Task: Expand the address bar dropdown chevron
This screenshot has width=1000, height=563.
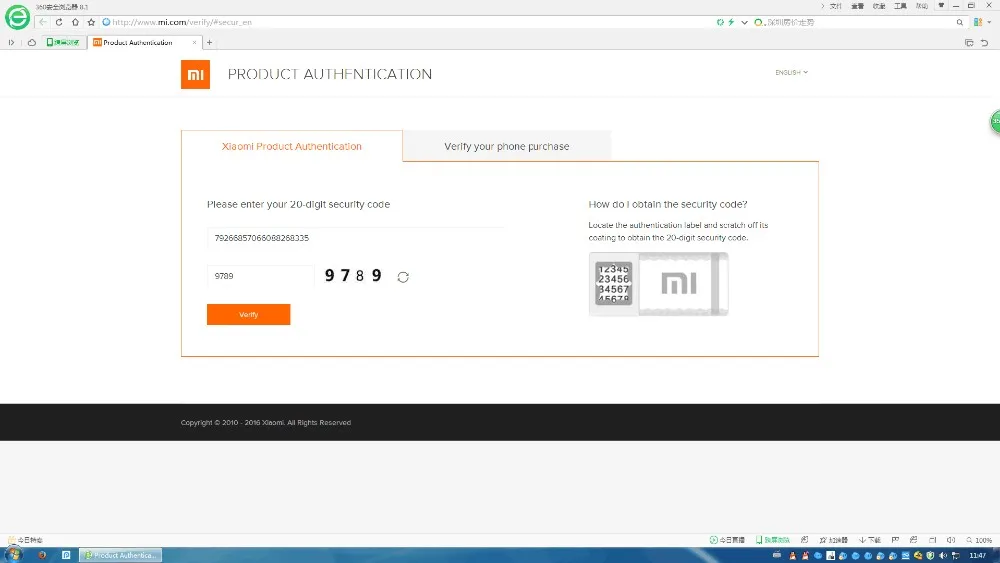Action: [x=744, y=22]
